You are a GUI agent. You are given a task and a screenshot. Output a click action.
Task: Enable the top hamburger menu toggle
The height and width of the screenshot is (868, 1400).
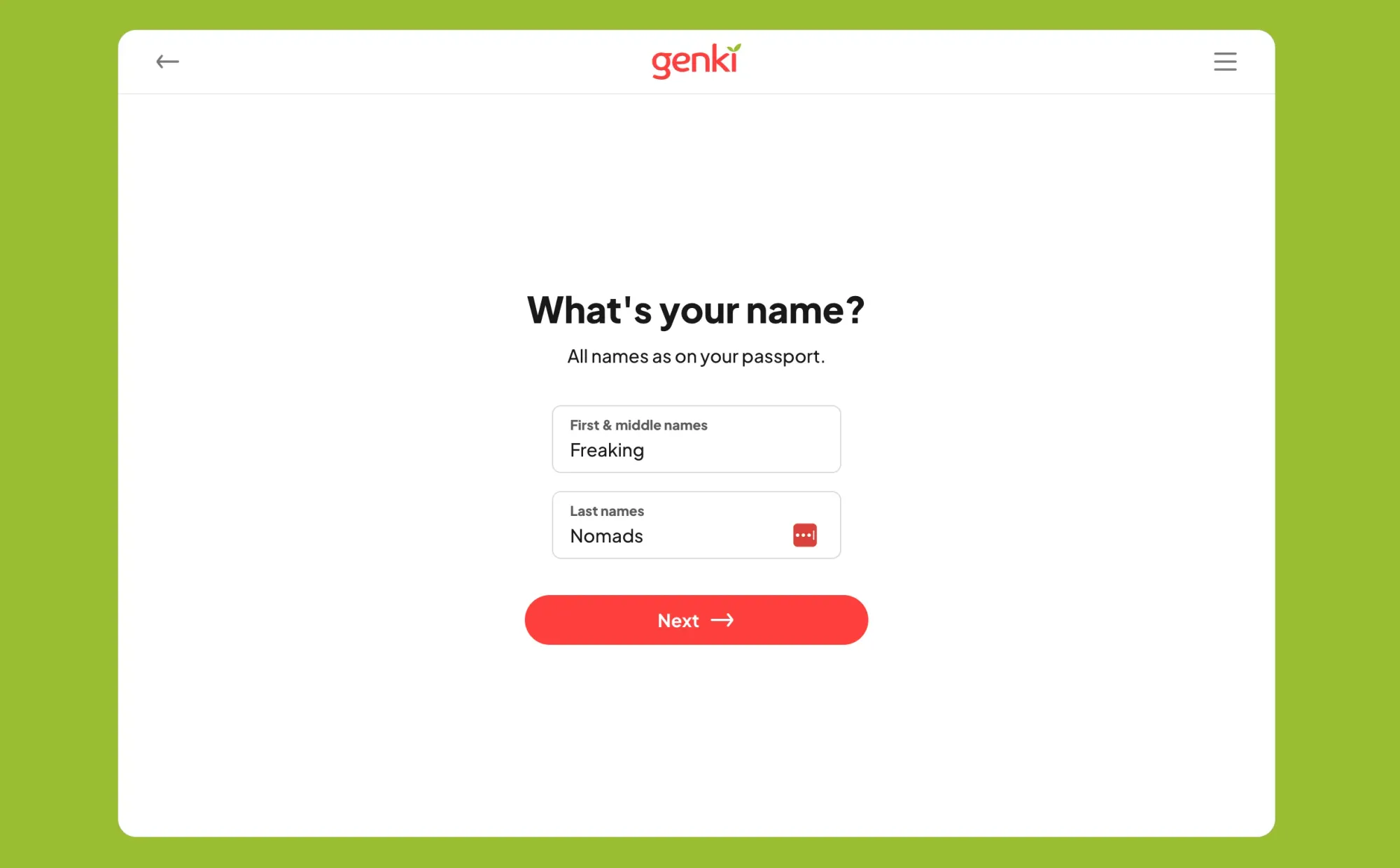1225,61
